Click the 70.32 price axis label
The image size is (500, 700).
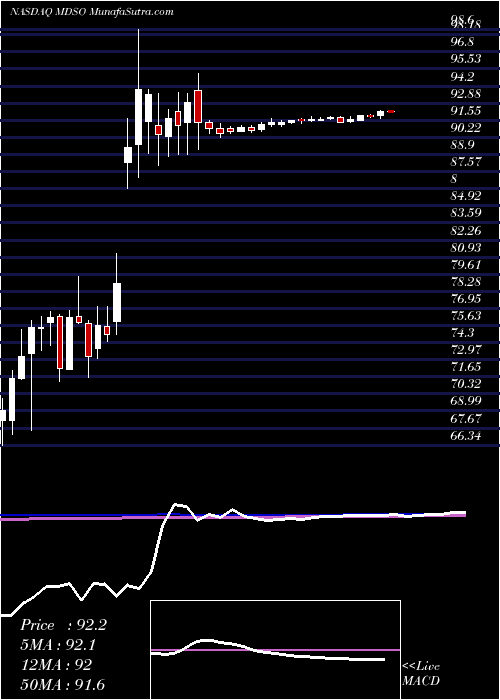coord(466,383)
